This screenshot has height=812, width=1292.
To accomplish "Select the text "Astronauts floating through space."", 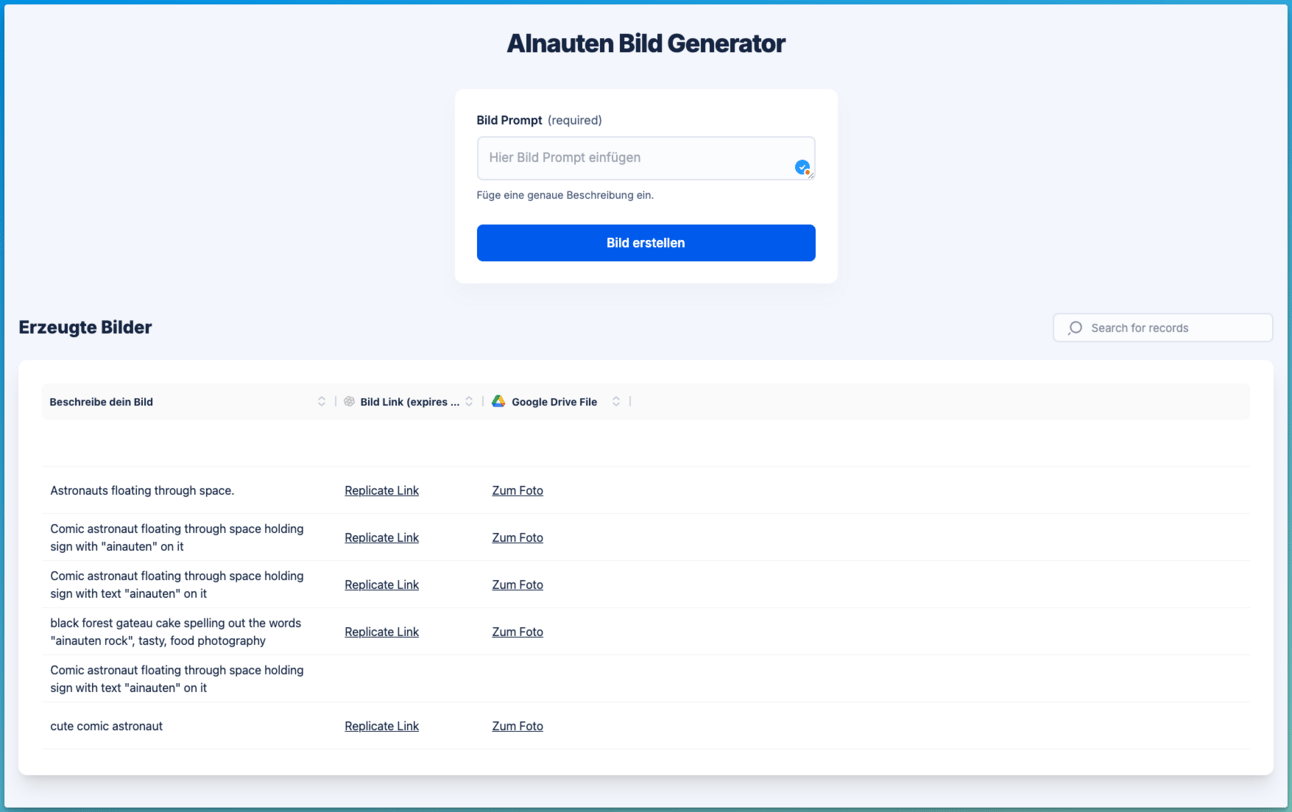I will (142, 490).
